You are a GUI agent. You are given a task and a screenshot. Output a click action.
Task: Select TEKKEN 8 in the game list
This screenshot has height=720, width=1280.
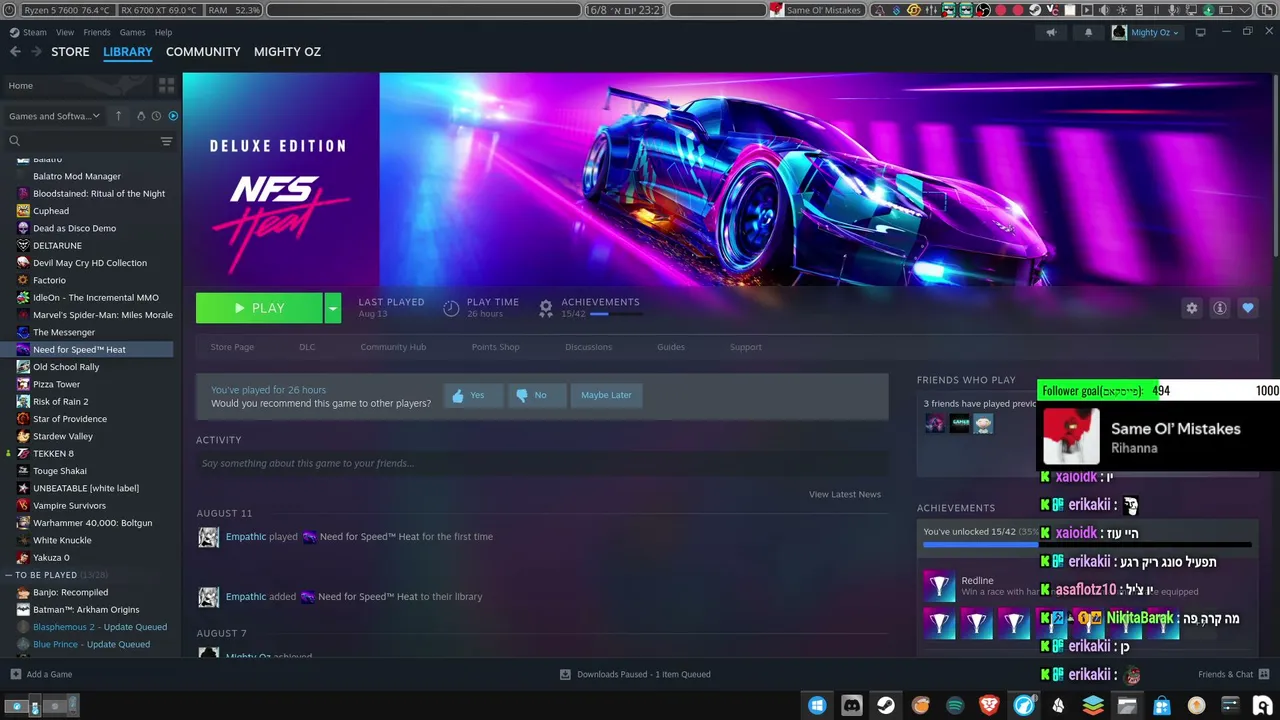tap(53, 453)
